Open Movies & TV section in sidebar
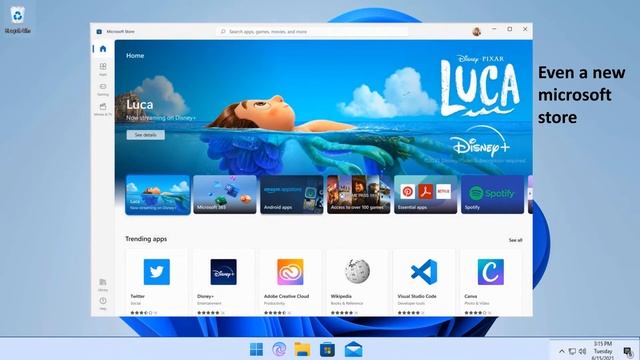This screenshot has width=640, height=360. point(103,109)
